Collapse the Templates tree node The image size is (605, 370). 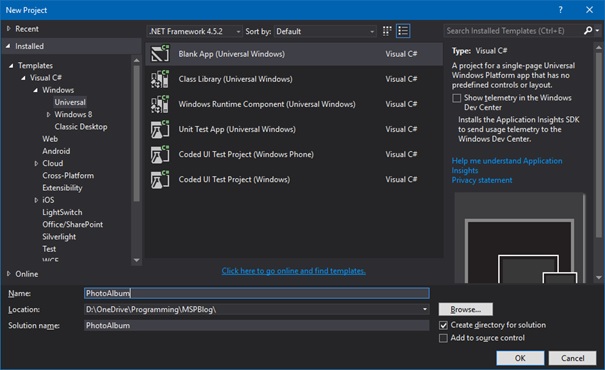coord(11,66)
